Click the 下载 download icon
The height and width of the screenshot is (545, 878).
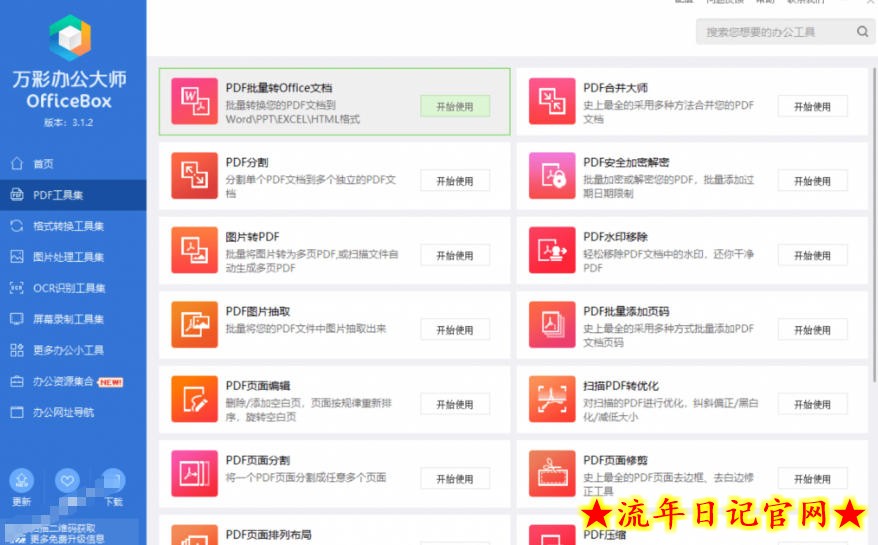point(113,481)
